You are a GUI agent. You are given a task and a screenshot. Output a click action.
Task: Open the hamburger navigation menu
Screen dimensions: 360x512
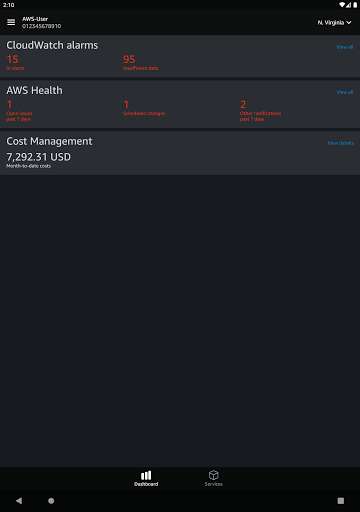(11, 22)
